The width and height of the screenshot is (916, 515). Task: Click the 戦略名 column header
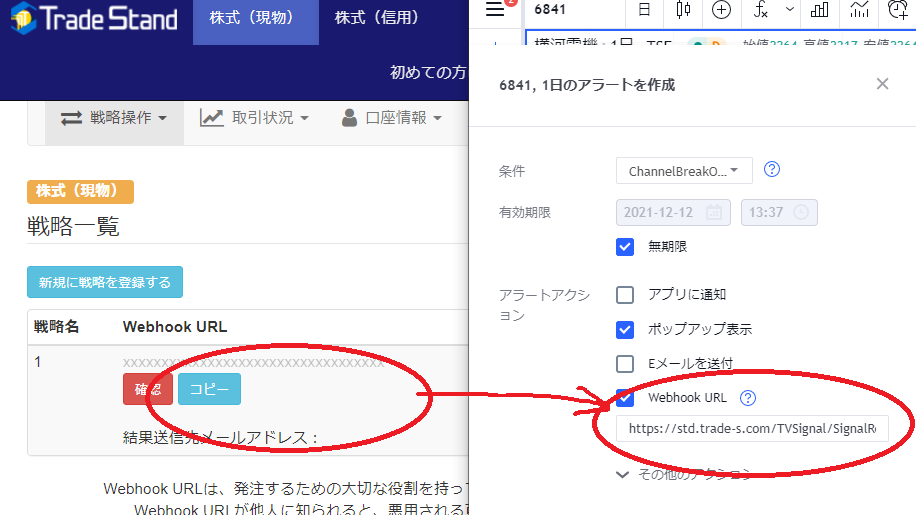click(x=56, y=326)
